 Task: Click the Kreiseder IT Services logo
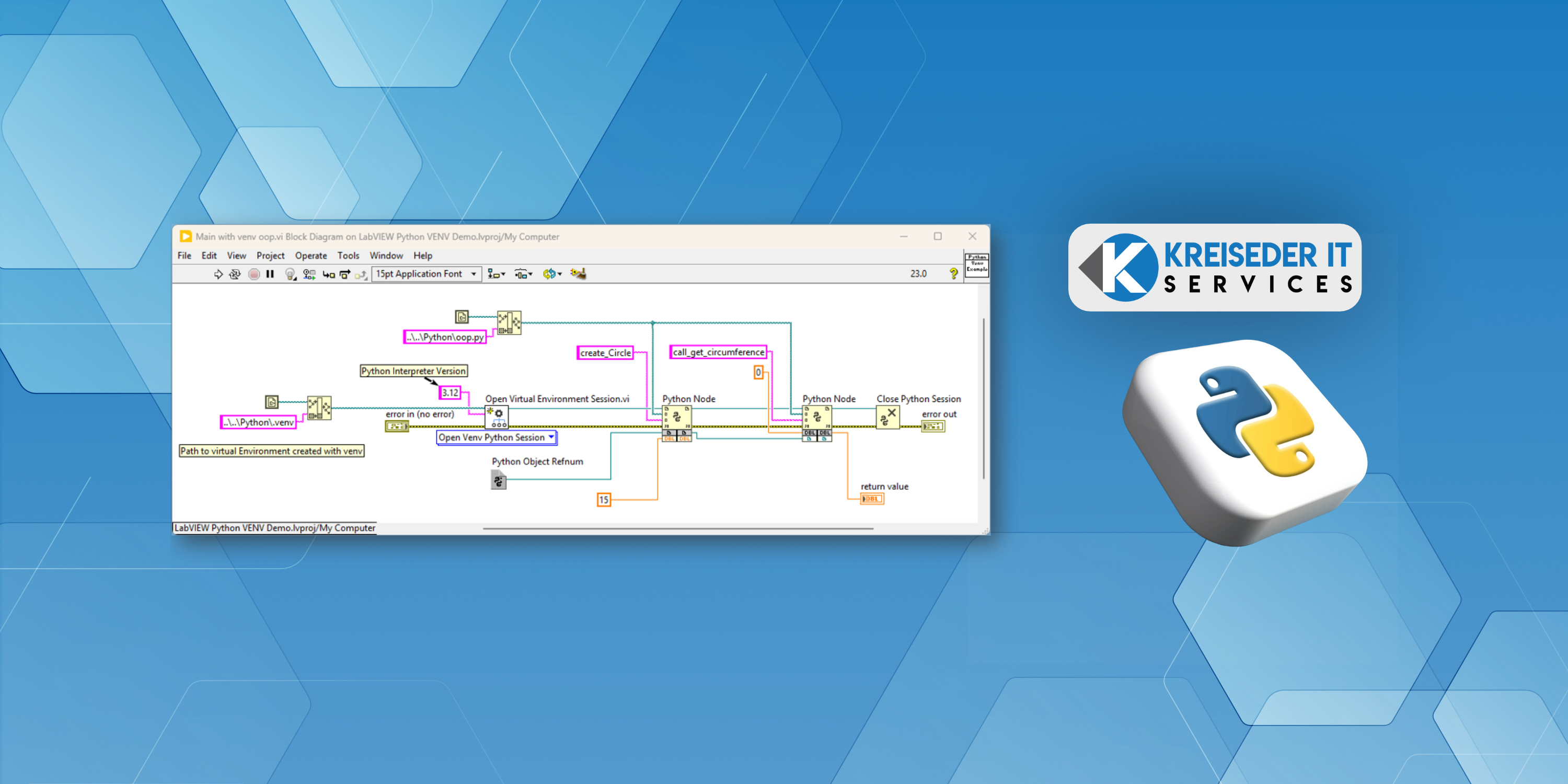tap(1215, 267)
